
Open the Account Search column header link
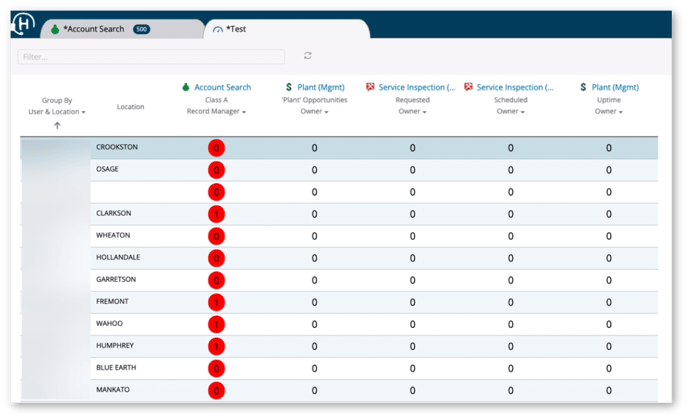pyautogui.click(x=222, y=88)
